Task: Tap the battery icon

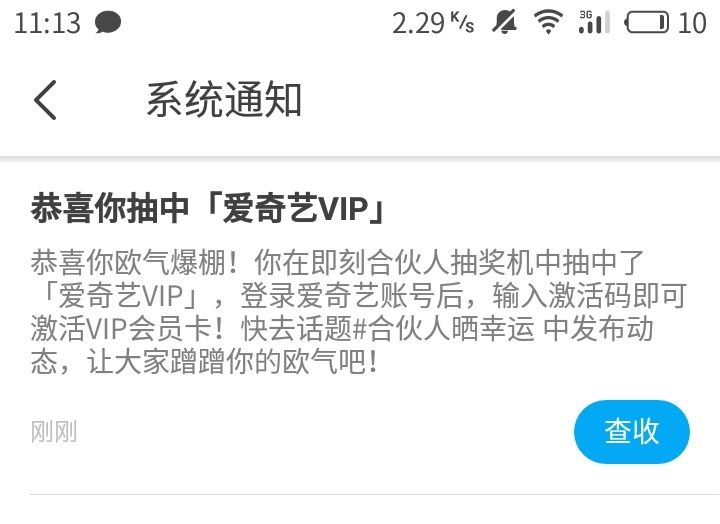Action: tap(647, 23)
